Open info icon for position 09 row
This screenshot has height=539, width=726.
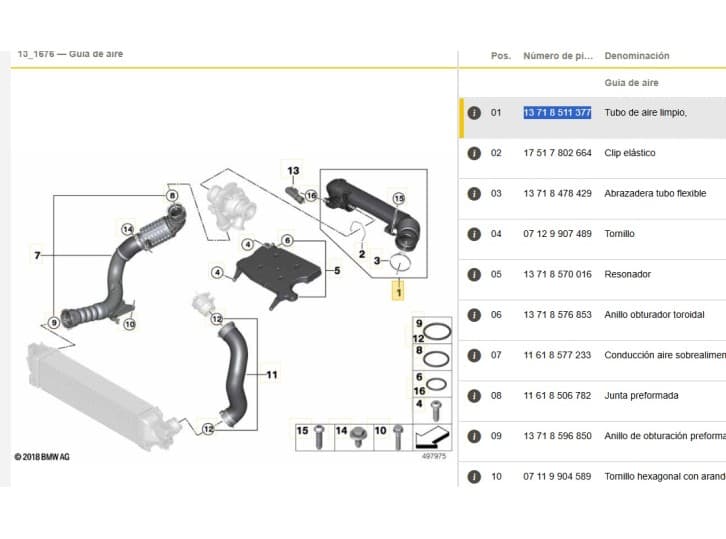pos(474,436)
